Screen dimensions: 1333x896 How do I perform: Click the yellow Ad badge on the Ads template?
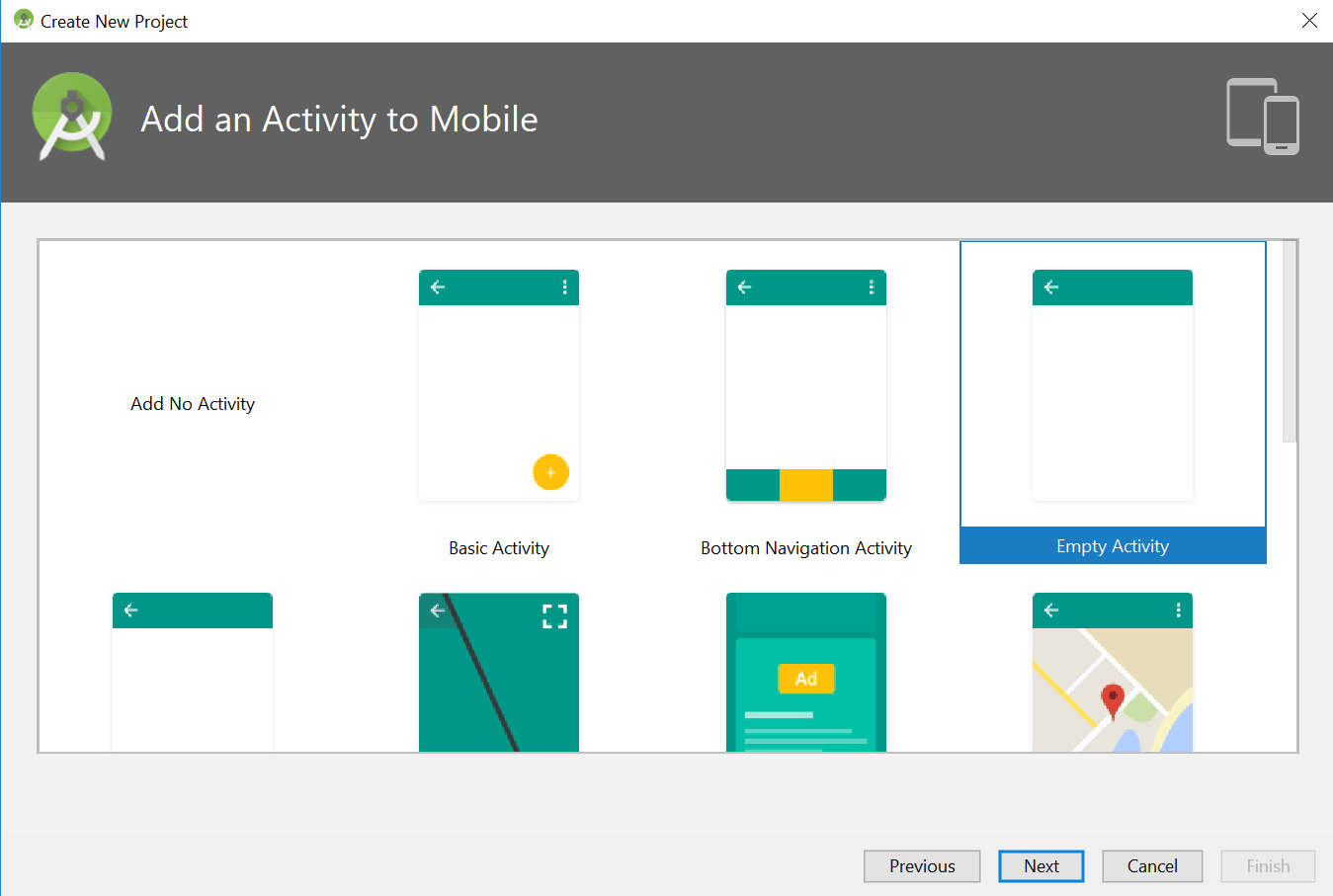[x=806, y=679]
